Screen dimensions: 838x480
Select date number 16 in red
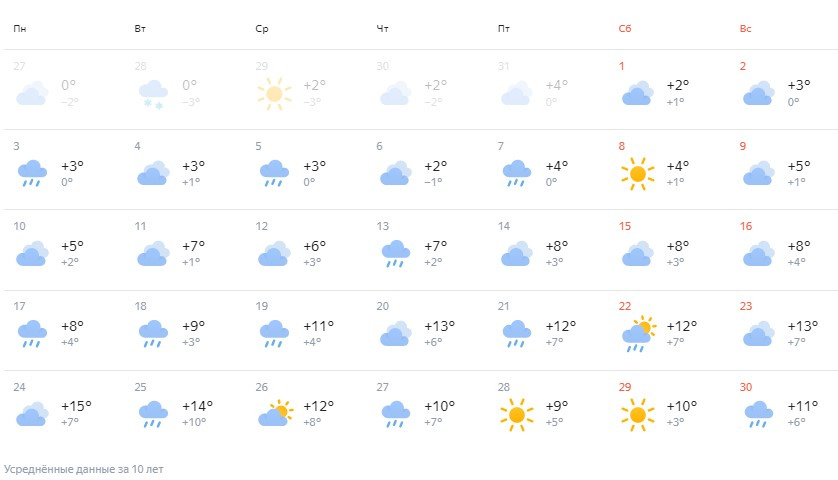tap(746, 226)
